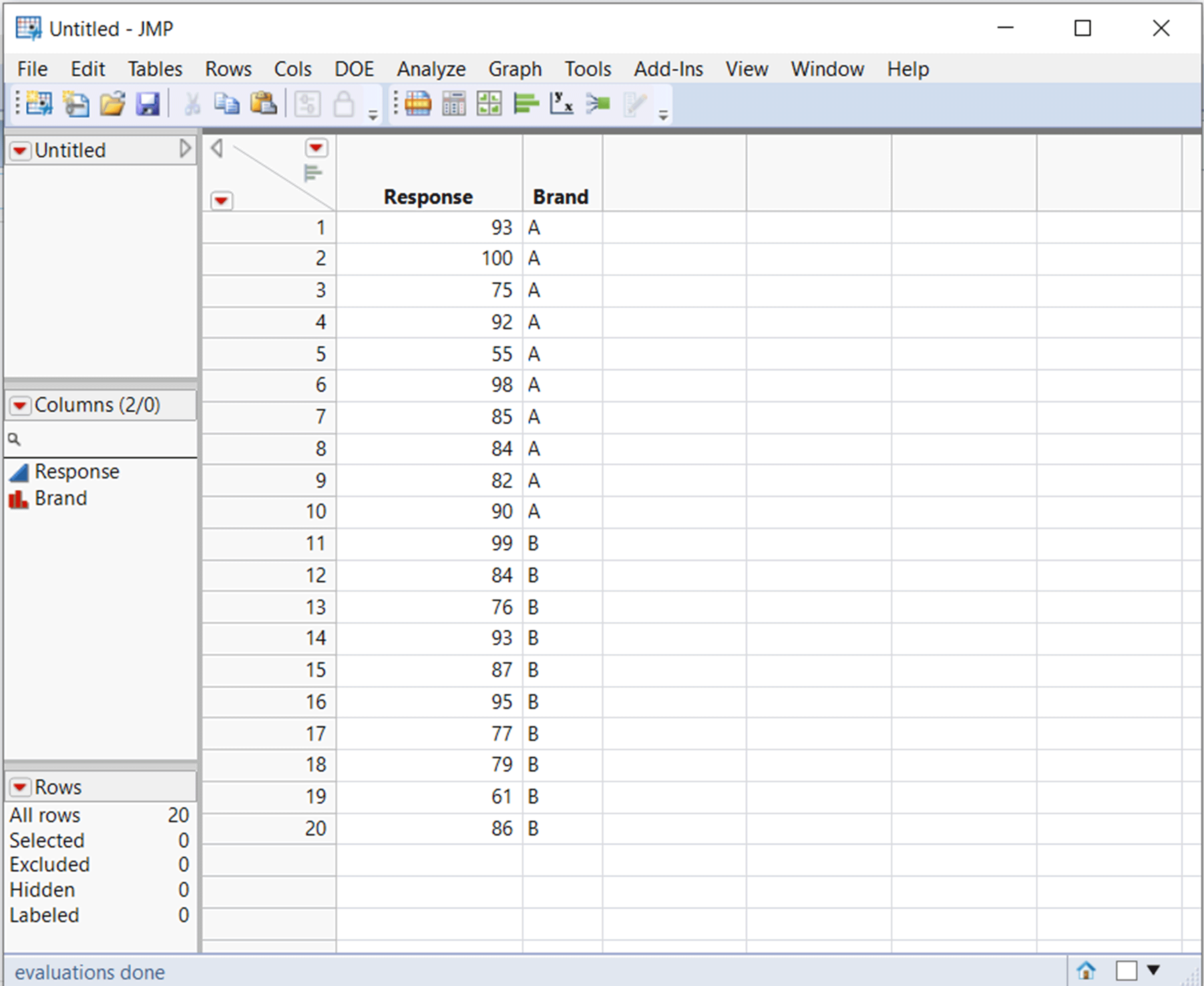
Task: Click the column search field
Action: (x=101, y=439)
